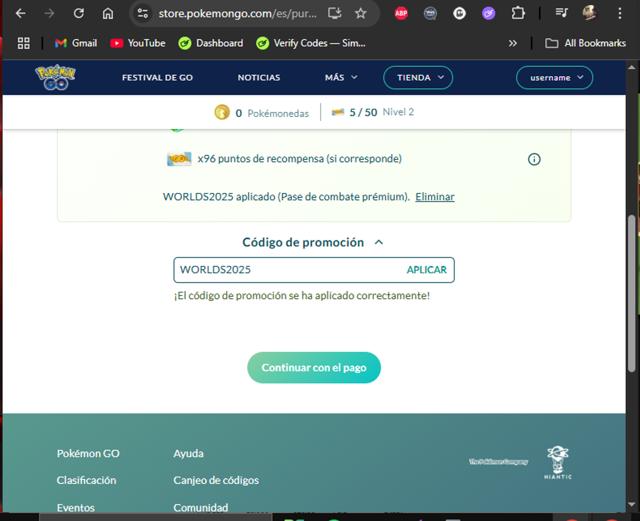640x521 pixels.
Task: Open Festival de GO menu item
Action: (157, 78)
